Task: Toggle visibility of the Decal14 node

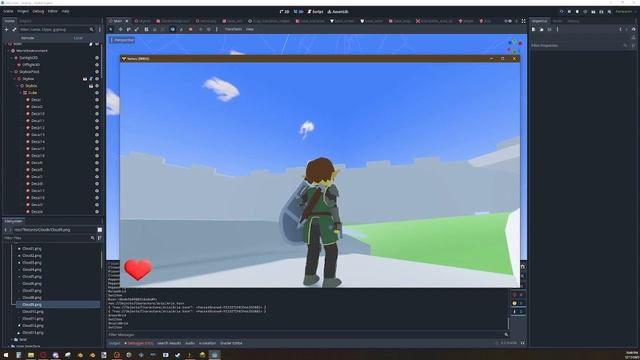Action: coord(97,142)
